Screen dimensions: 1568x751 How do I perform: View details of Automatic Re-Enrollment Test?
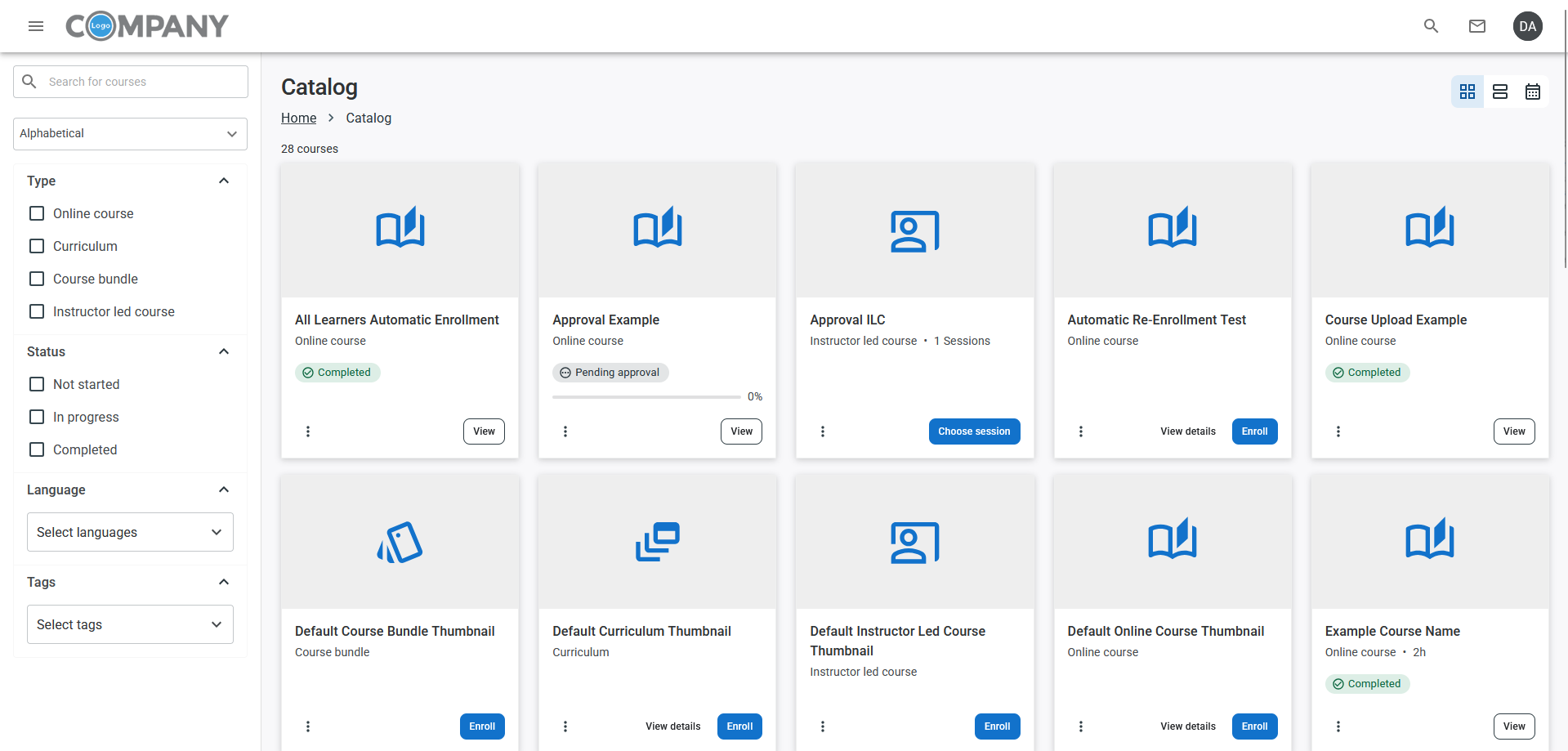coord(1188,431)
